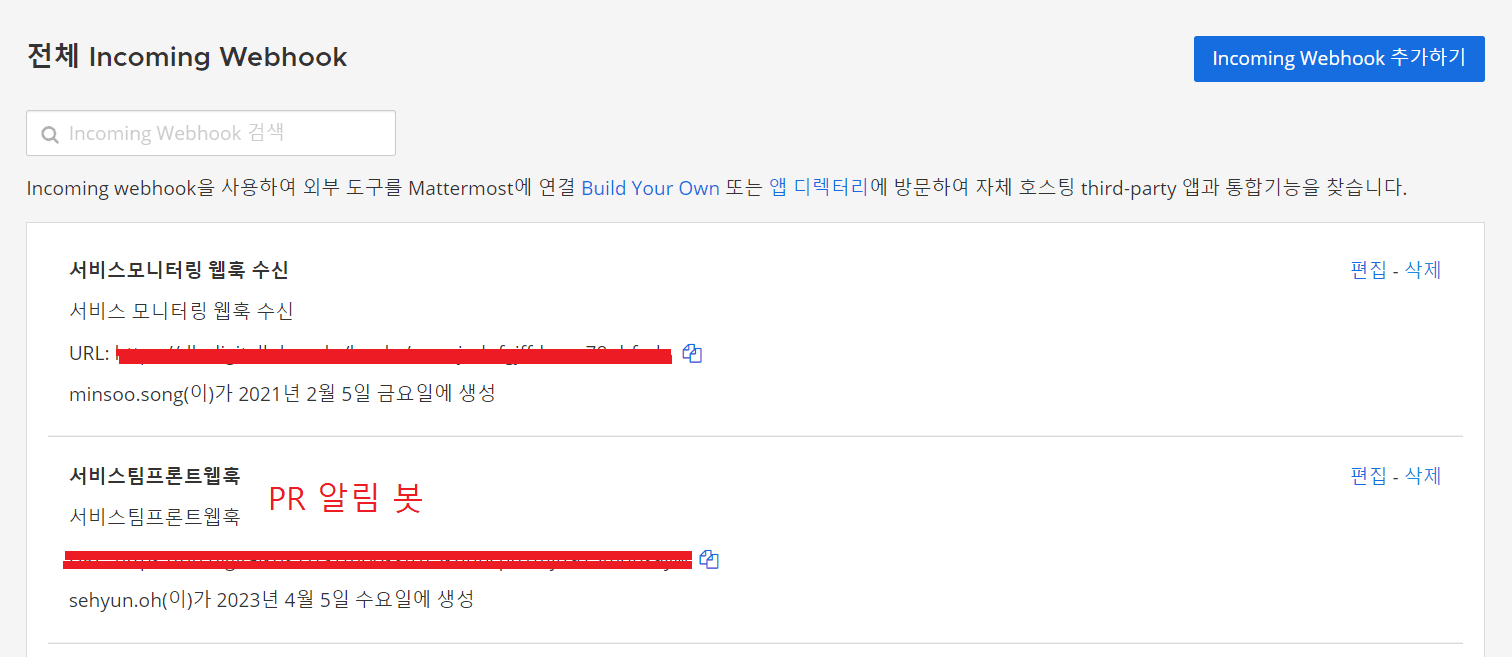Copy the 서비스팀프론트웹훅 URL
Screen dimensions: 1512x657
[709, 559]
